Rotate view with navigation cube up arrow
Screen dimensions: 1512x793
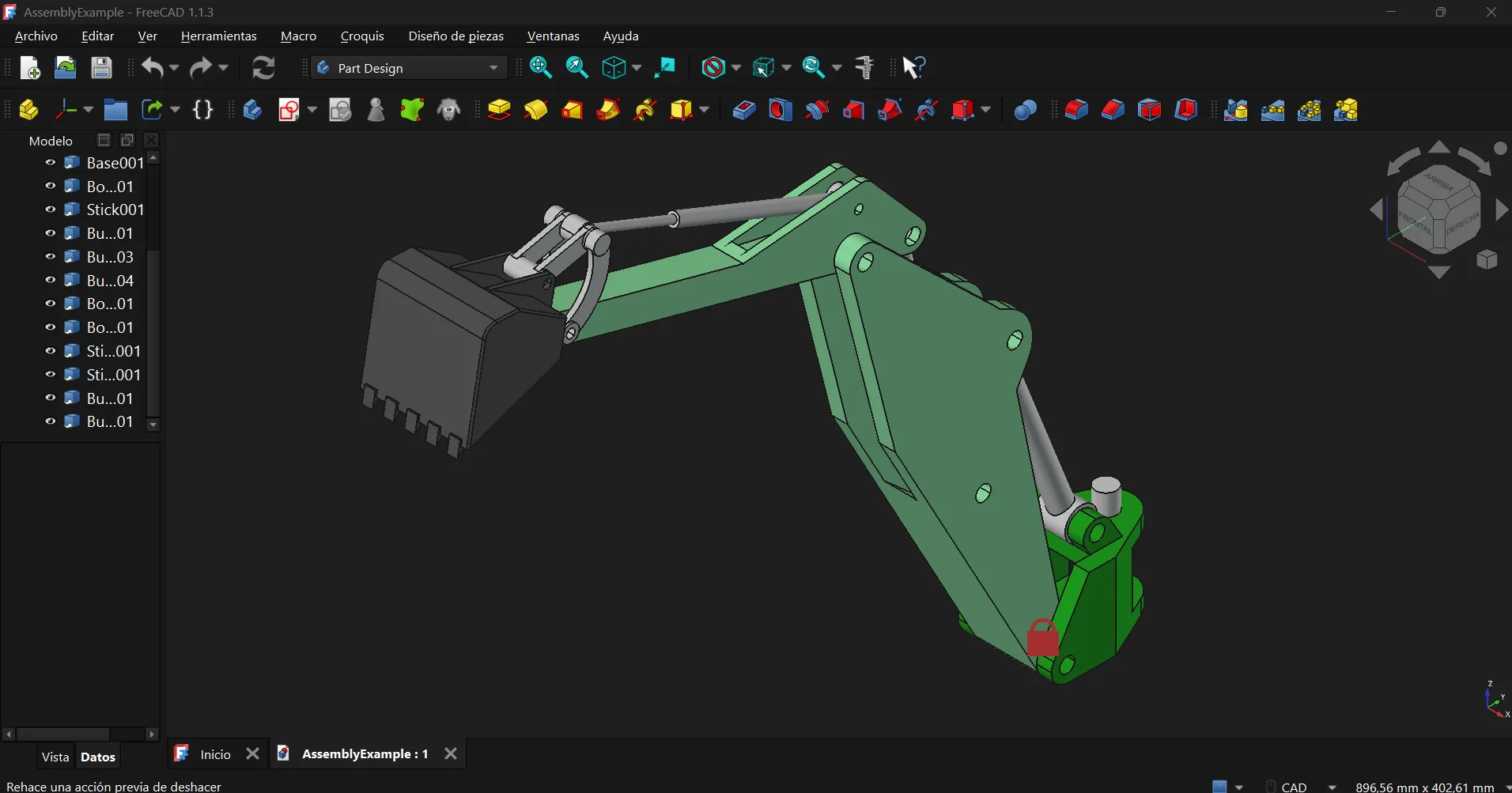tap(1439, 147)
